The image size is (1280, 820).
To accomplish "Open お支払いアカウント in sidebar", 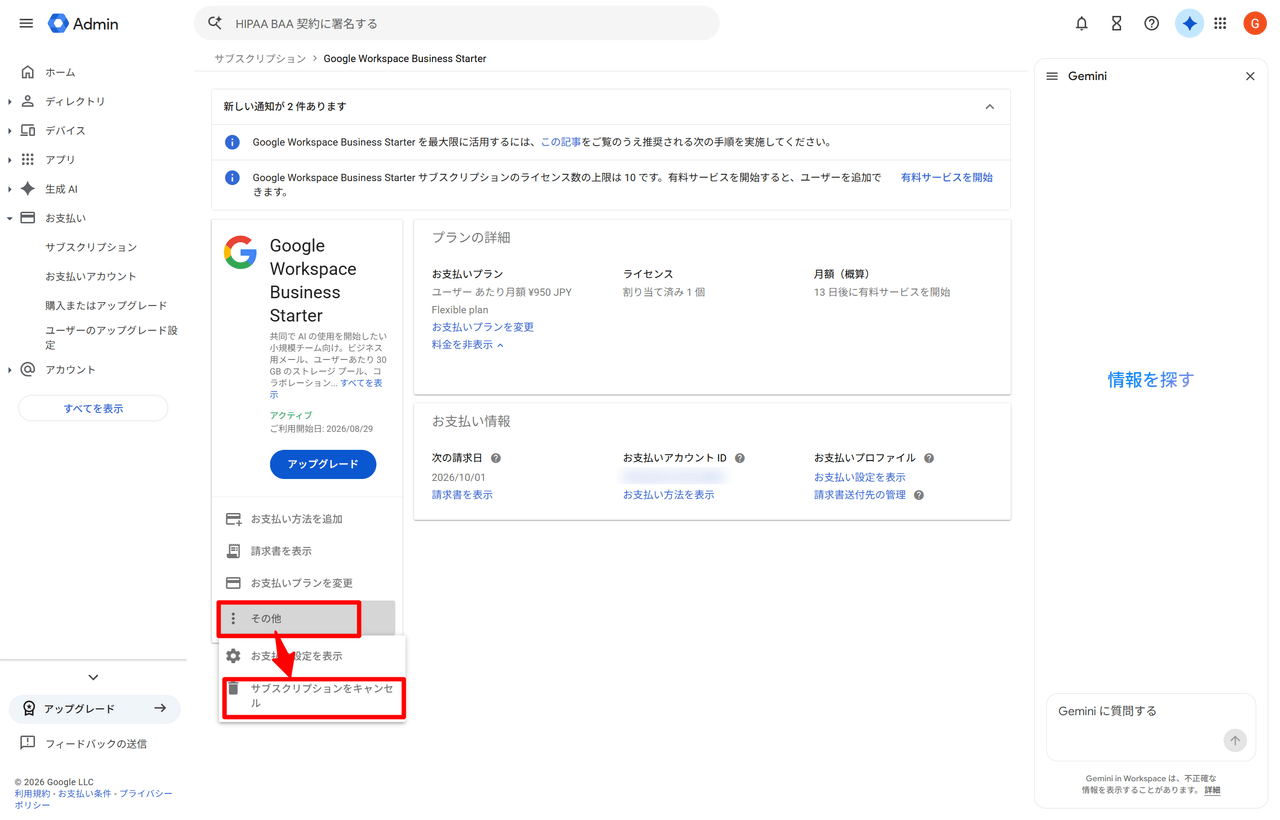I will (91, 276).
